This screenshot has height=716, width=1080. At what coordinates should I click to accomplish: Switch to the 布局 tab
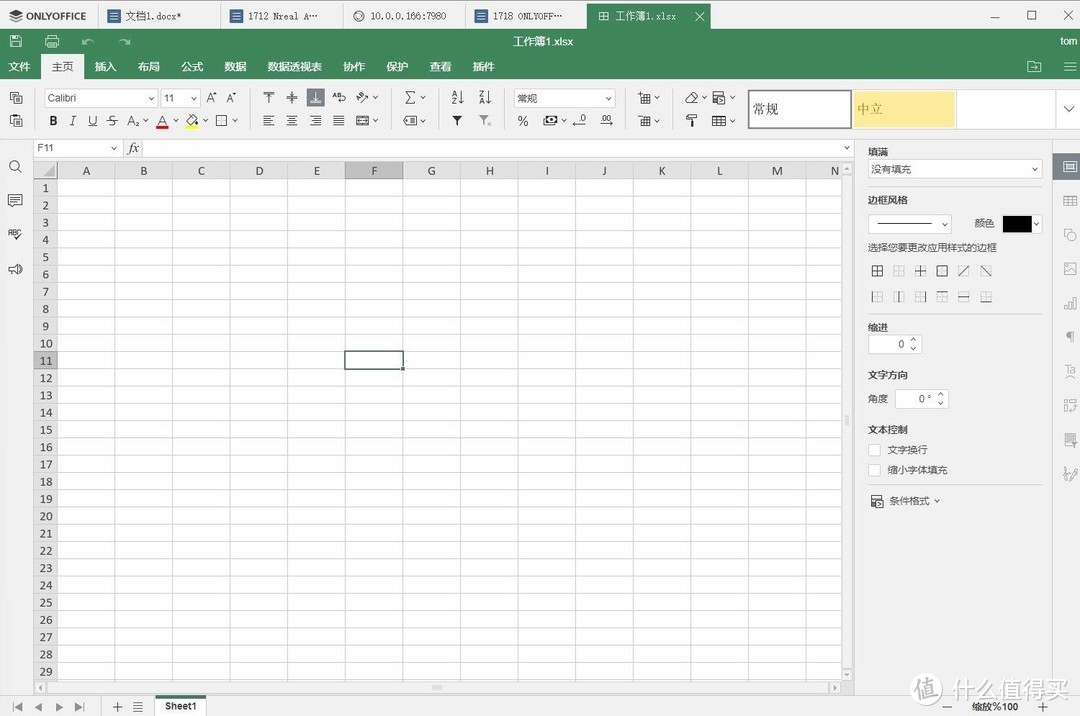(149, 67)
